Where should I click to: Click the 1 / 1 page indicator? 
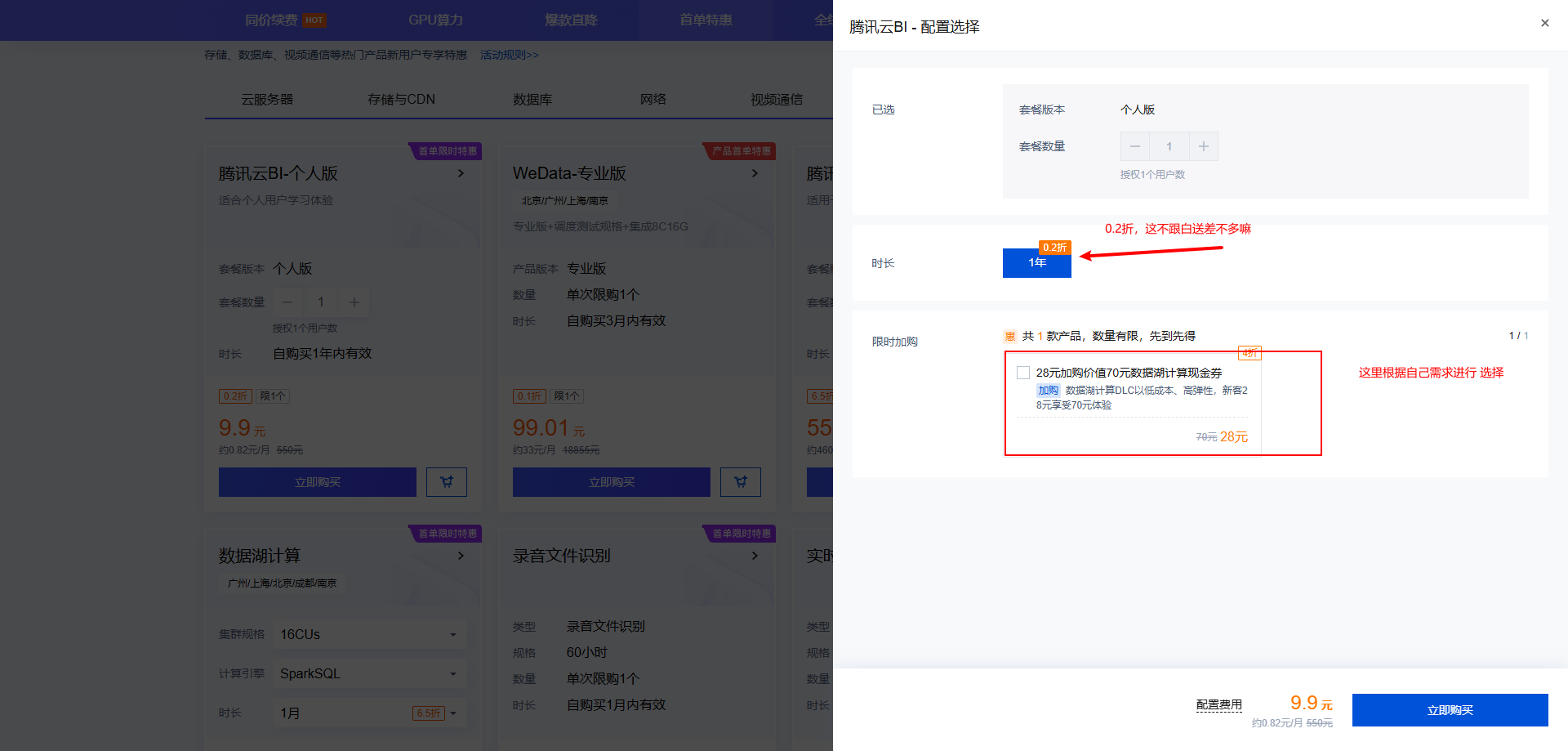pos(1518,336)
